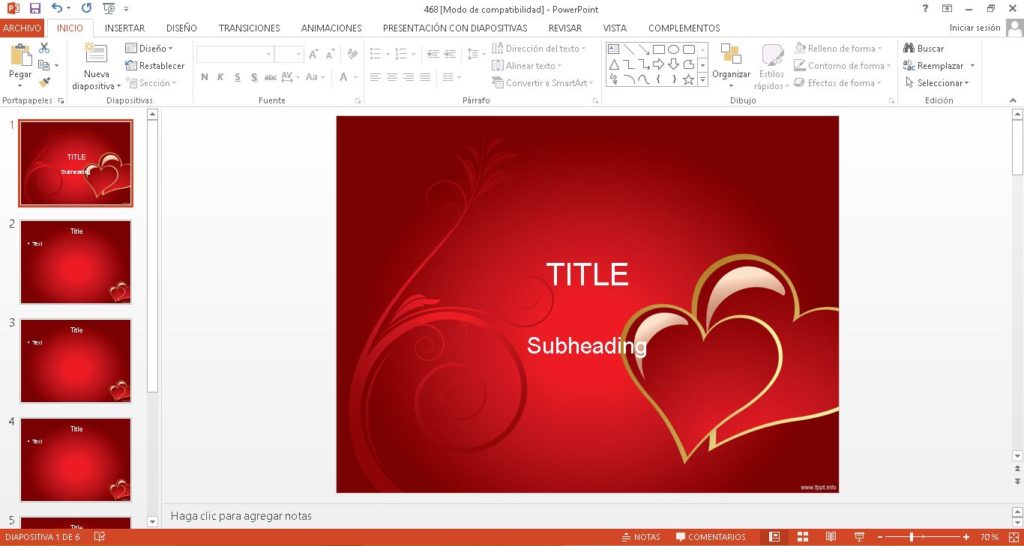Fit slide to current window icon

(x=1012, y=537)
